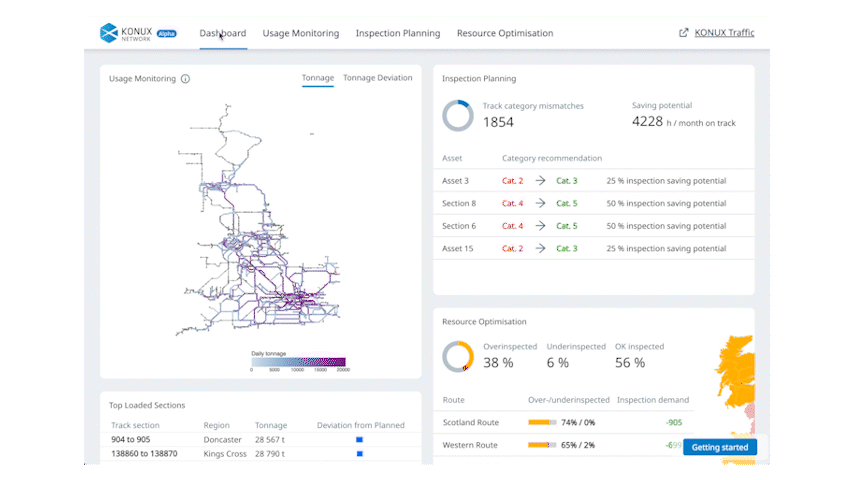This screenshot has width=854, height=480.
Task: Click the external link icon beside KONUX Traffic
Action: point(684,33)
